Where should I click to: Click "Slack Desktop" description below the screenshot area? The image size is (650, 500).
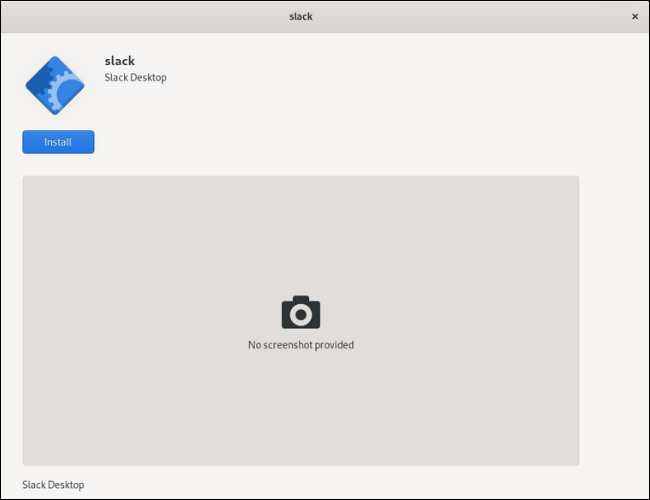(x=53, y=484)
